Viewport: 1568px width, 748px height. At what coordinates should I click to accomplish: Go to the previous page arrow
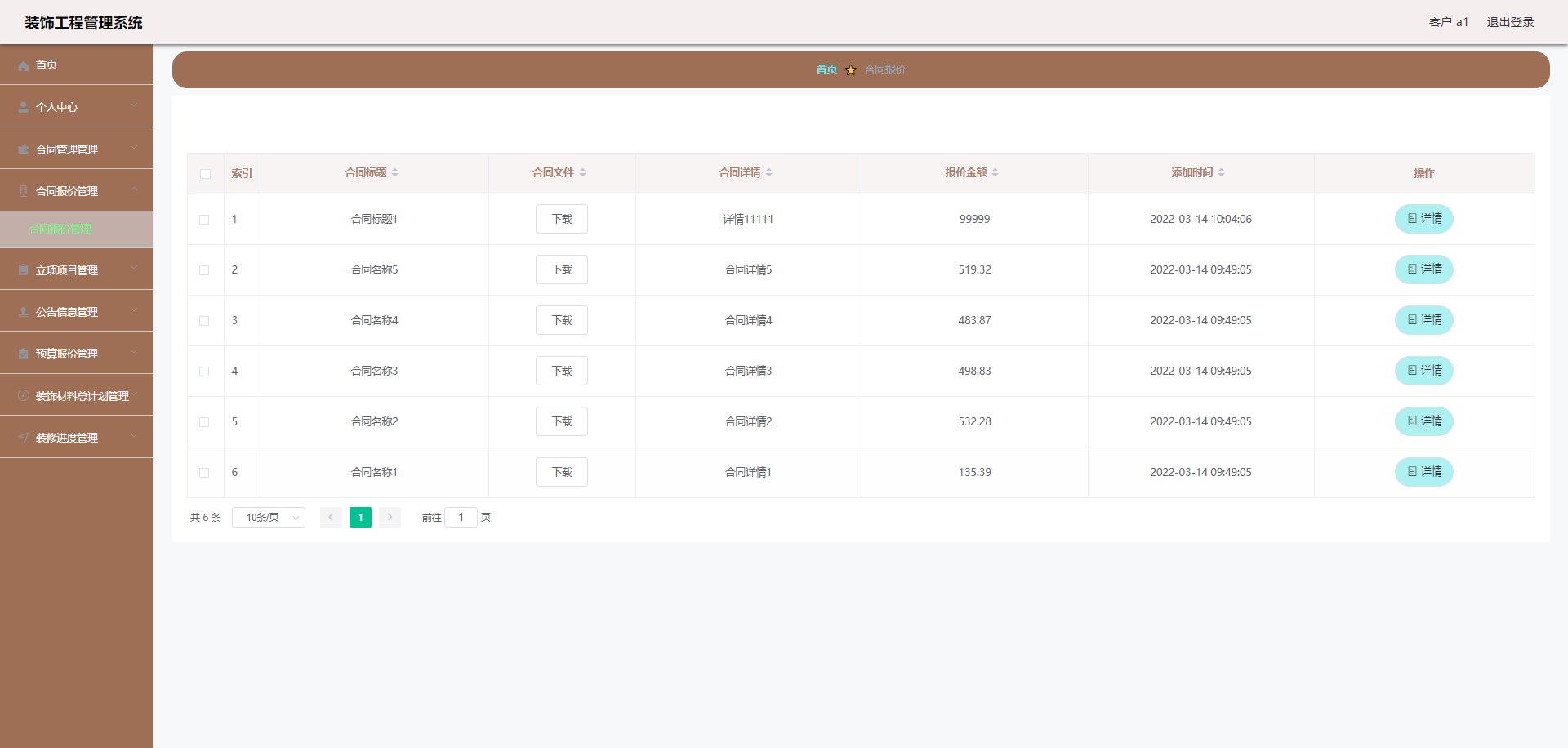[x=331, y=517]
